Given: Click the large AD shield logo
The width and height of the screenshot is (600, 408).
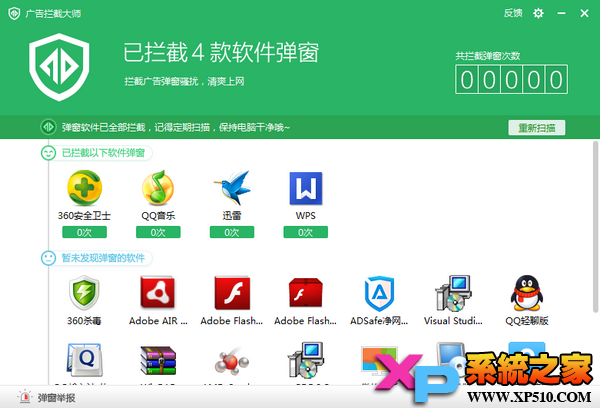Looking at the screenshot, I should [59, 67].
